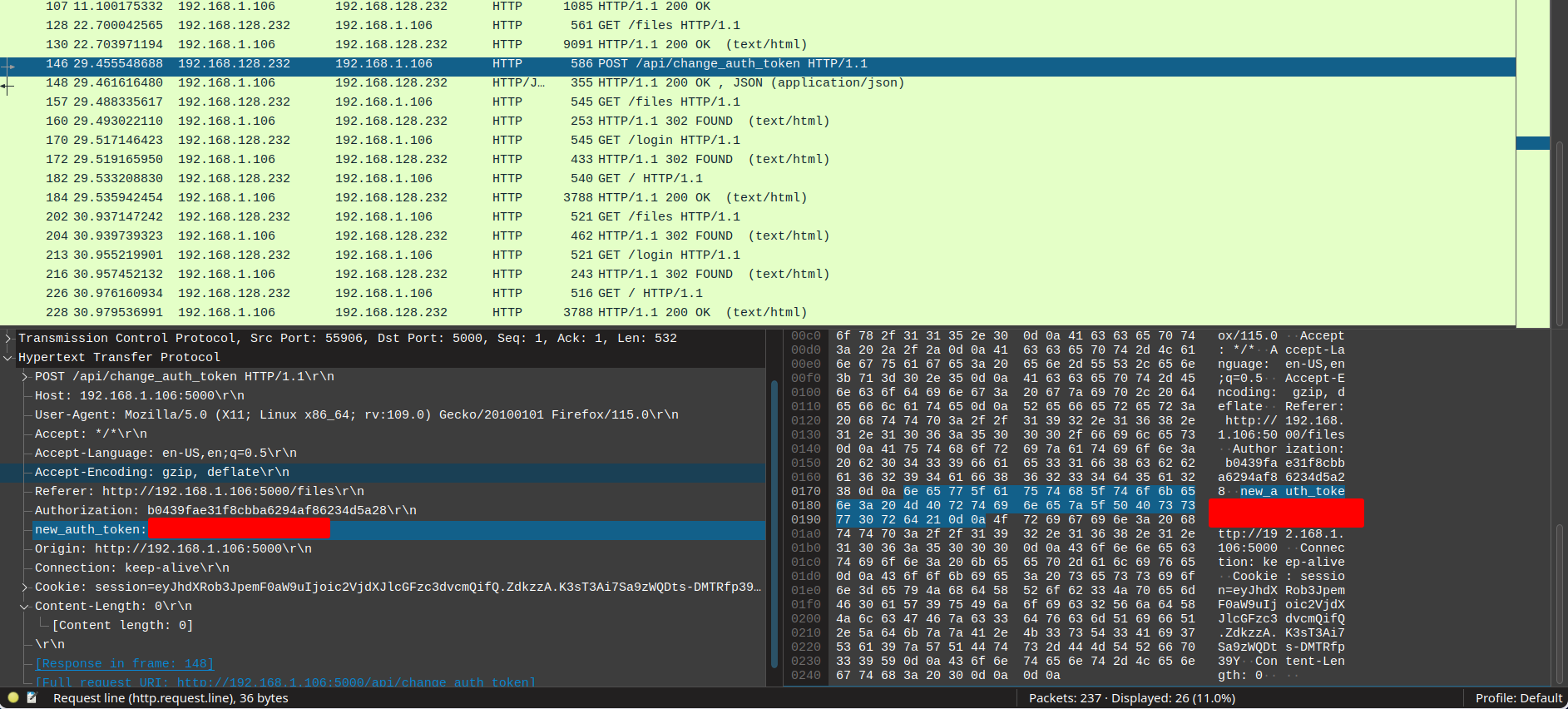This screenshot has height=709, width=1568.
Task: Select the User-Agent header field
Action: (x=356, y=415)
